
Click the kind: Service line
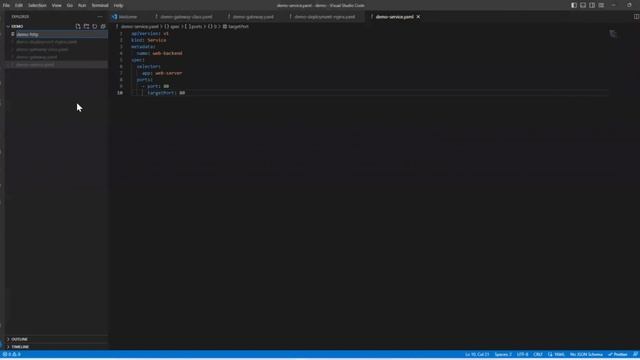[149, 40]
